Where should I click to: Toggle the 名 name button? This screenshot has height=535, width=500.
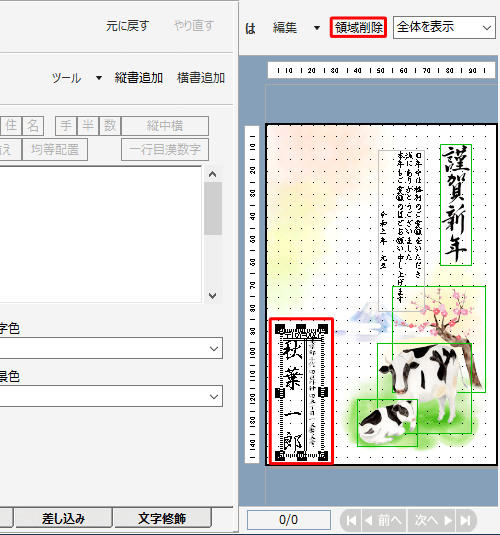pos(33,126)
